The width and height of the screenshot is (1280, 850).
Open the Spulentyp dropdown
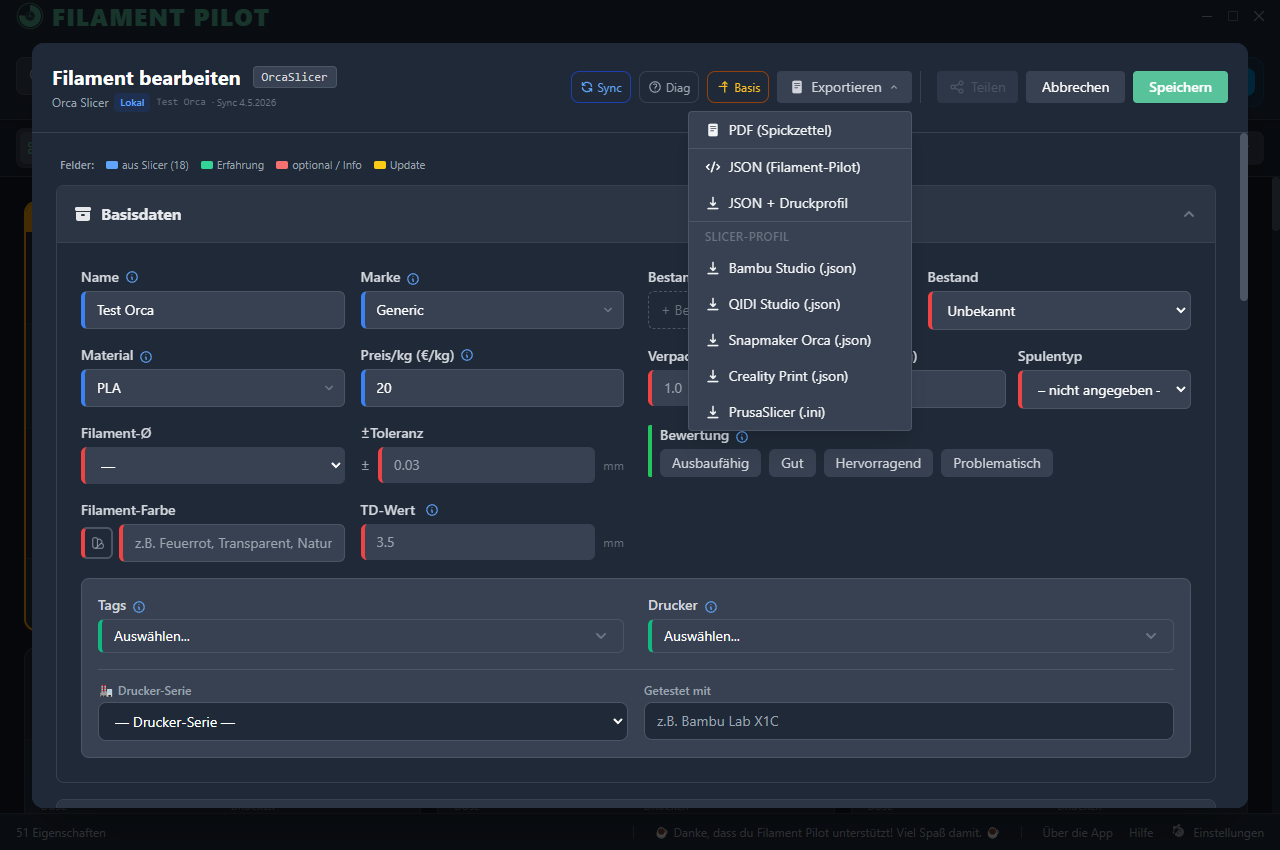[x=1104, y=389]
